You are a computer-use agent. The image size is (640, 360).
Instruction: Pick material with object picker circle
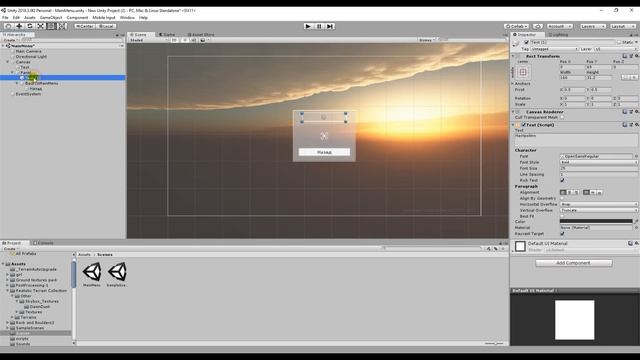tap(636, 227)
